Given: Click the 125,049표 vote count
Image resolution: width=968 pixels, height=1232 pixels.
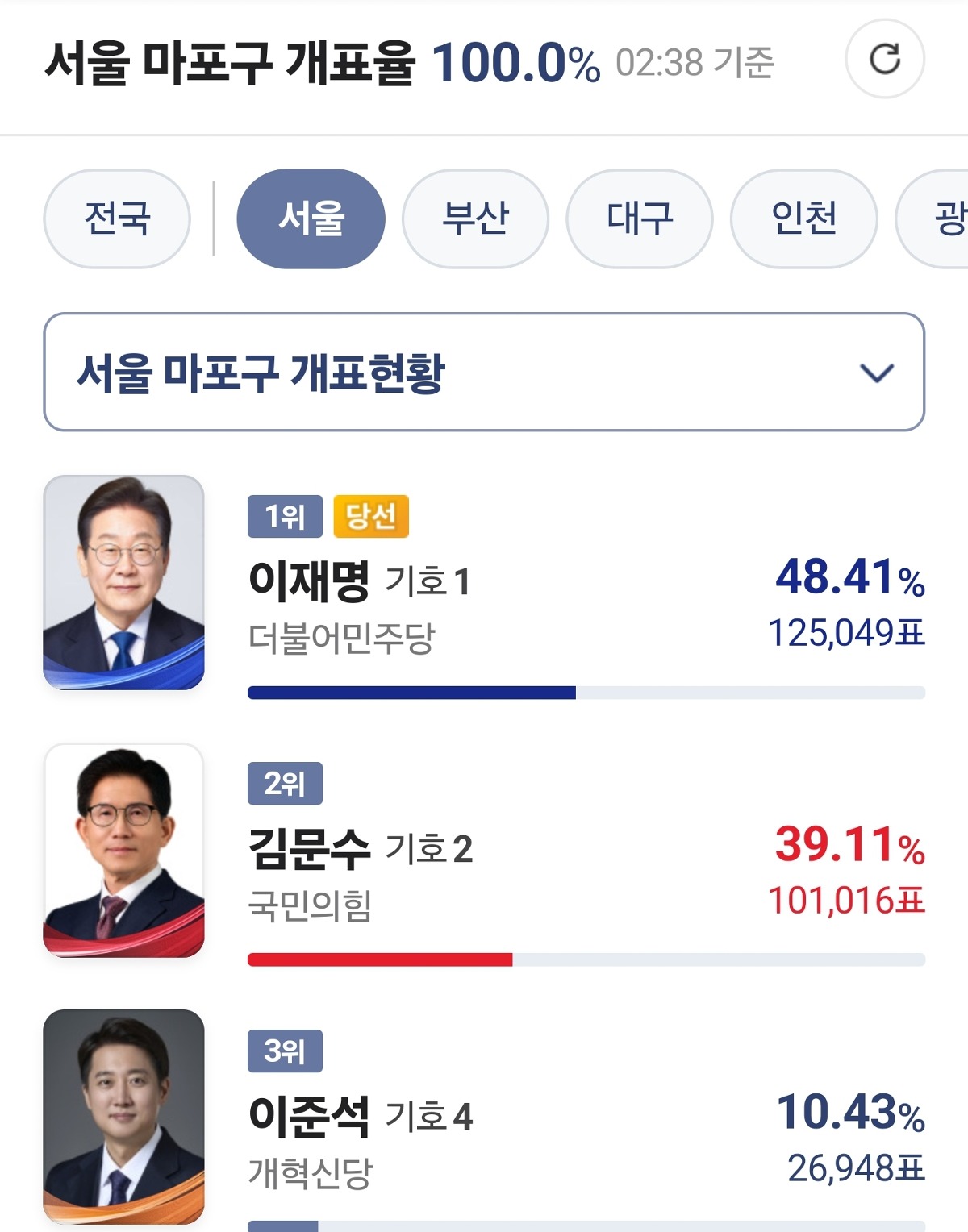Looking at the screenshot, I should pos(845,633).
